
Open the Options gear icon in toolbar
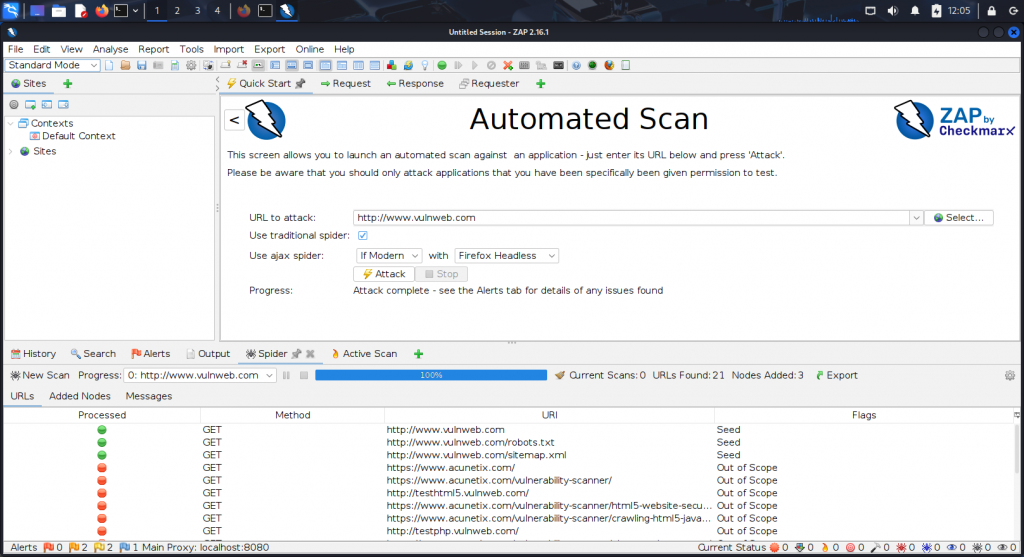[191, 65]
